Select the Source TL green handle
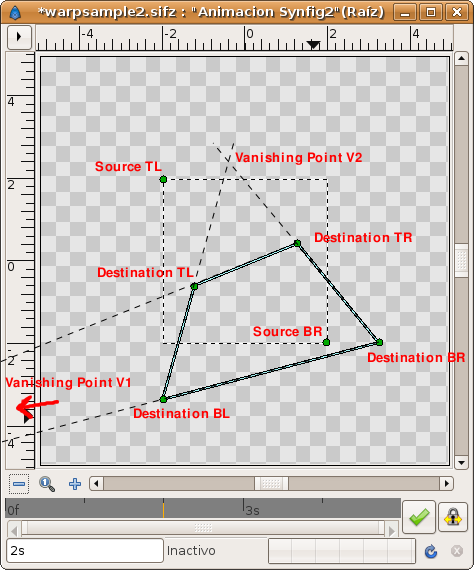474x570 pixels. 163,179
